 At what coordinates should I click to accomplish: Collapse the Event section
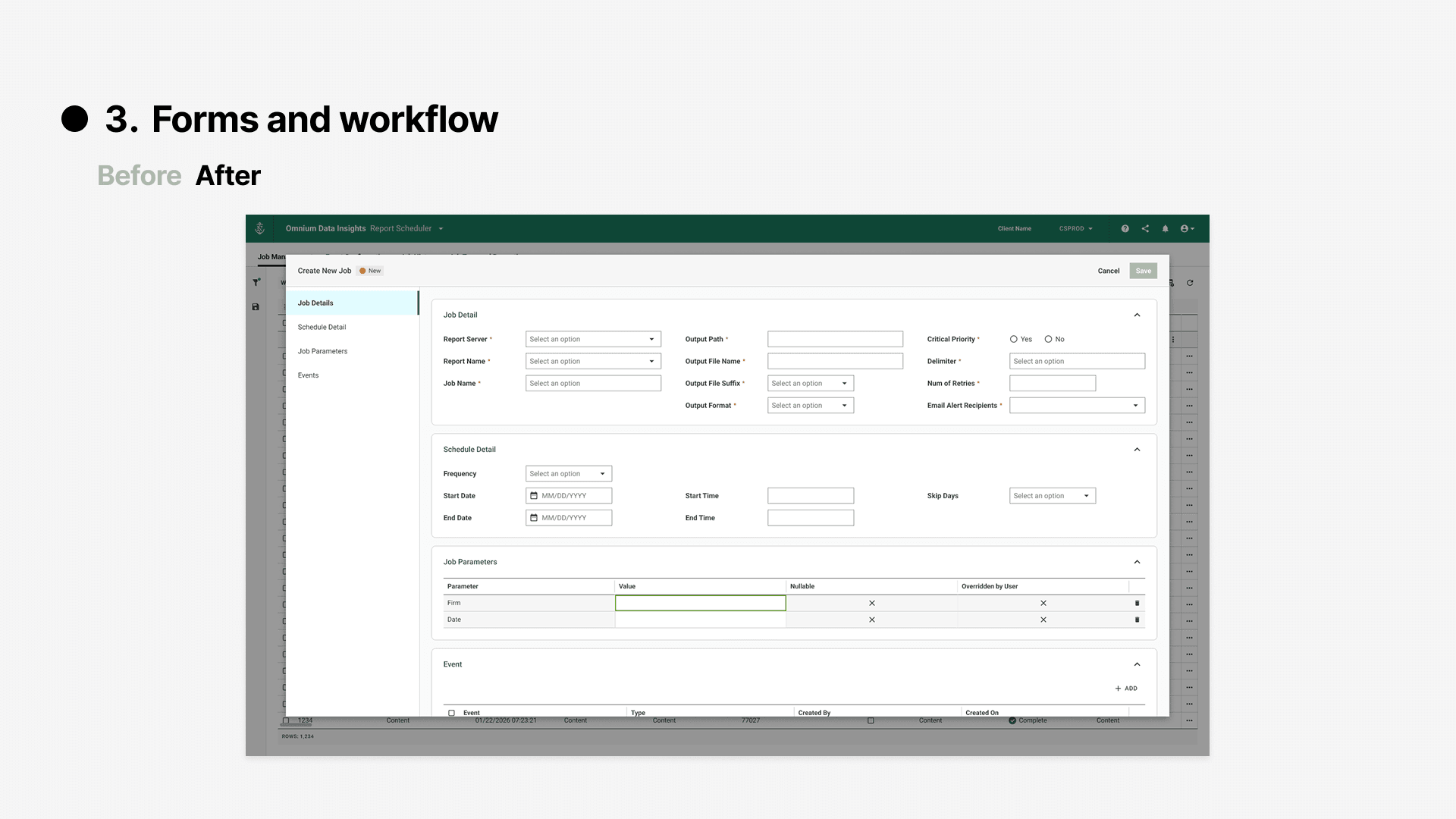1137,664
